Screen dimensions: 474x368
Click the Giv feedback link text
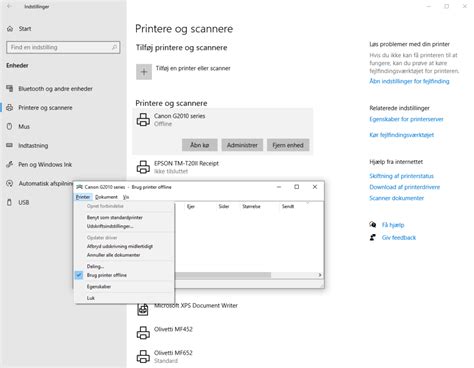coord(399,238)
